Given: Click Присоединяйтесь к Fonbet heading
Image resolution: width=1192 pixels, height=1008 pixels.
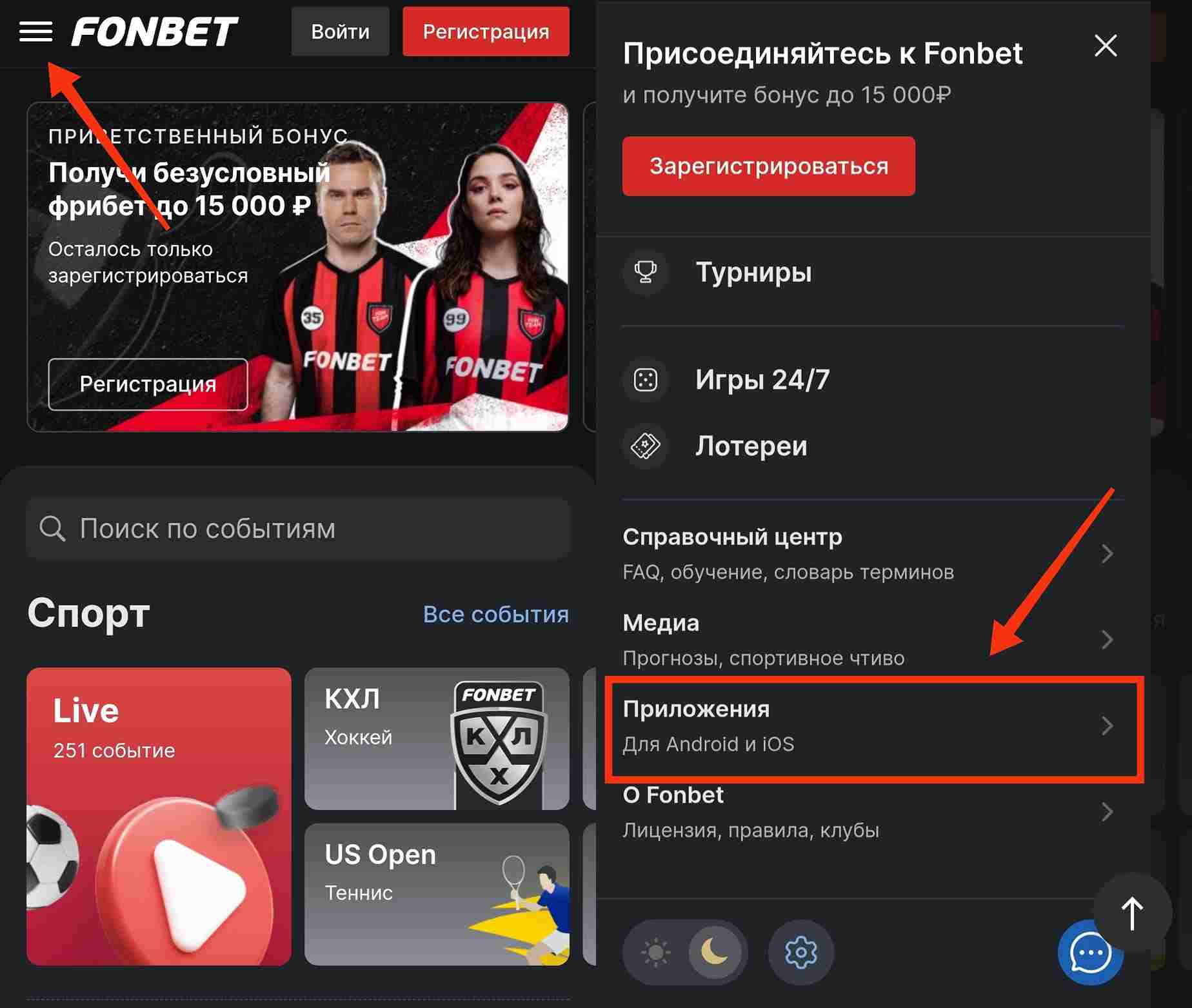Looking at the screenshot, I should click(x=822, y=53).
